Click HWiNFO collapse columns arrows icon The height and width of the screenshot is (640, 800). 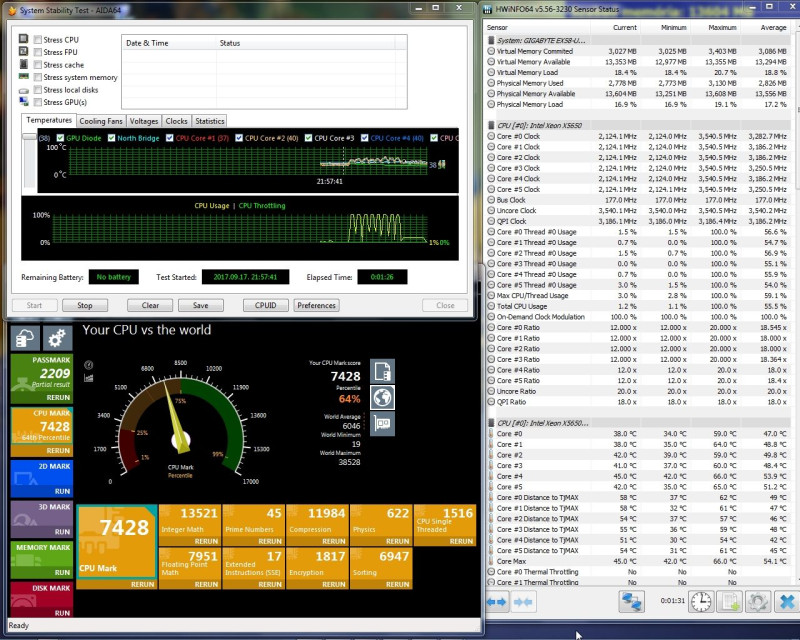[x=523, y=602]
